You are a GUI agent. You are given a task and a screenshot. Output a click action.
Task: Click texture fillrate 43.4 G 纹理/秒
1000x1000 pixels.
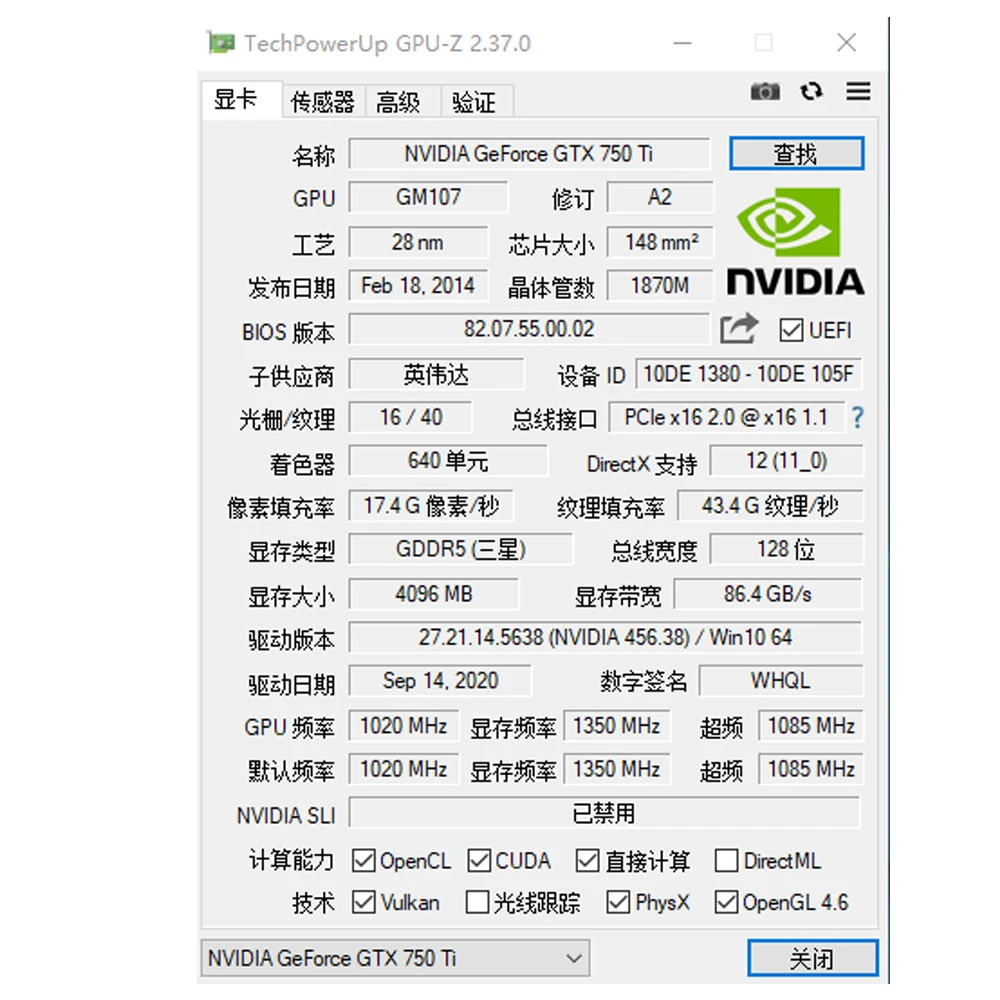(770, 506)
